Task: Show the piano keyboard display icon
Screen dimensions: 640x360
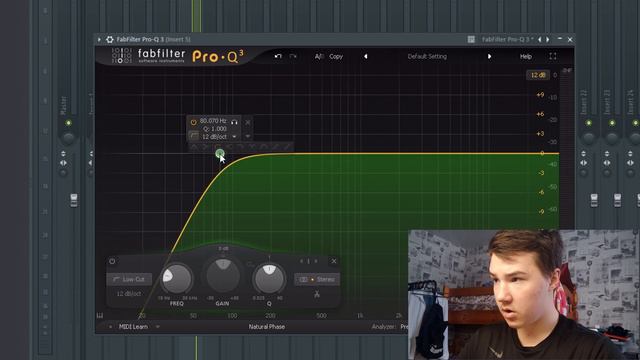Action: point(100,316)
